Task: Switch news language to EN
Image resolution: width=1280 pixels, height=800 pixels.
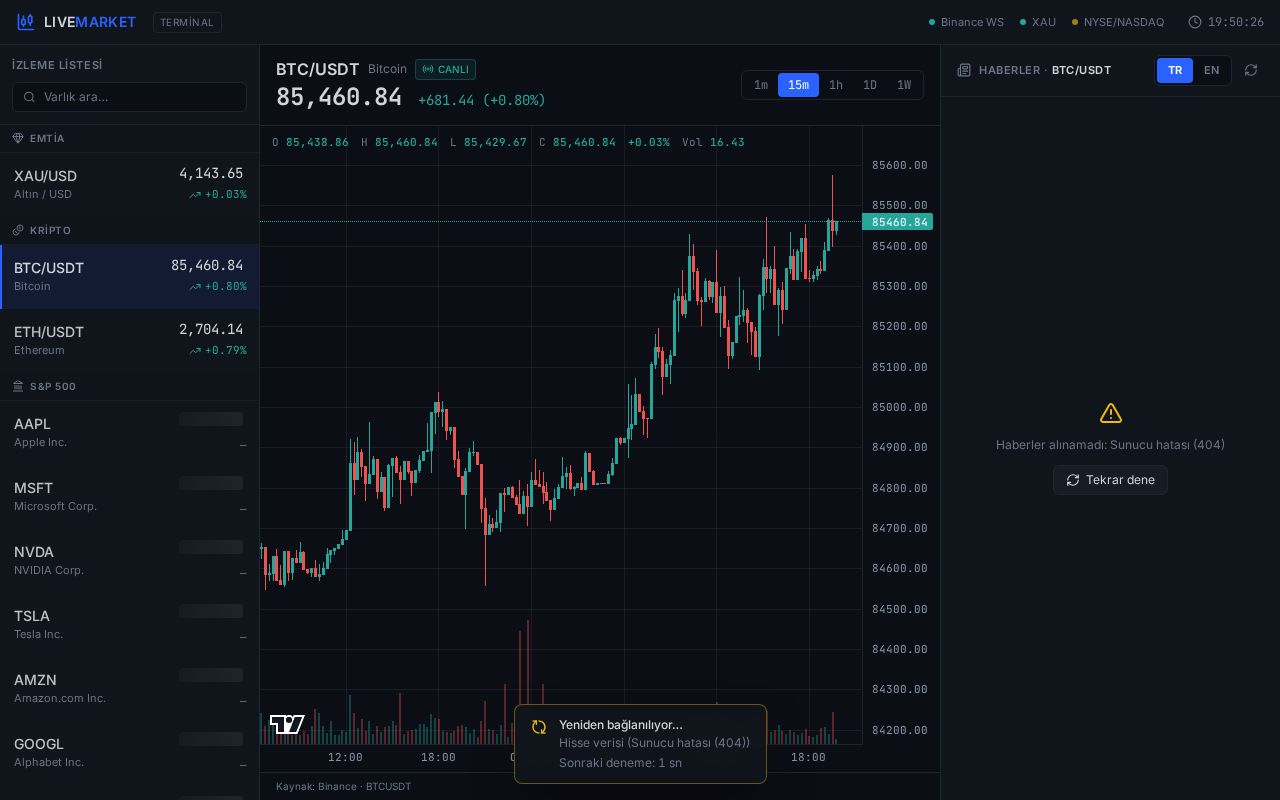Action: pos(1211,70)
